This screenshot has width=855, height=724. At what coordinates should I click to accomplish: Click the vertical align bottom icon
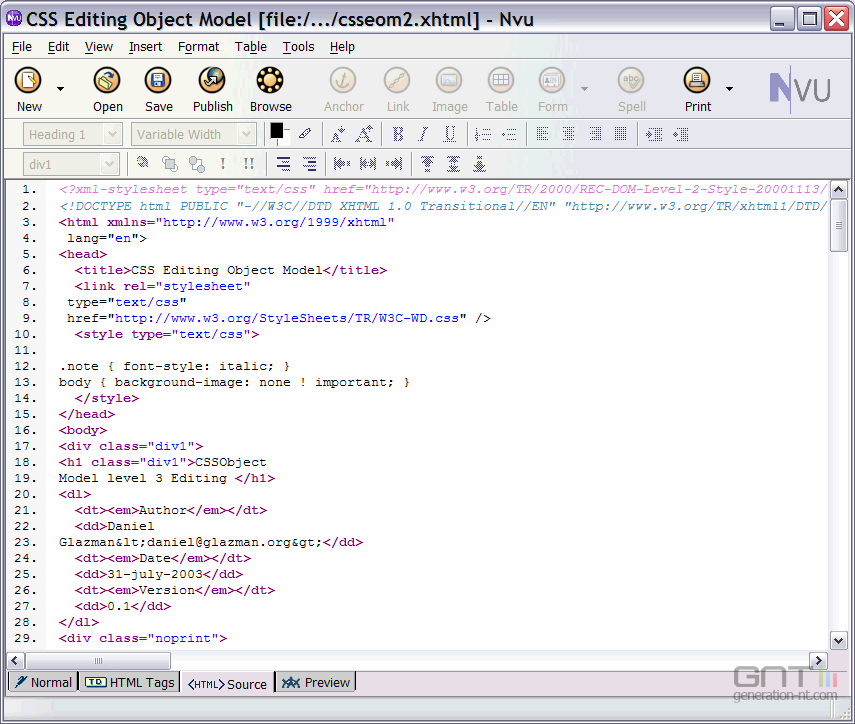pyautogui.click(x=479, y=164)
